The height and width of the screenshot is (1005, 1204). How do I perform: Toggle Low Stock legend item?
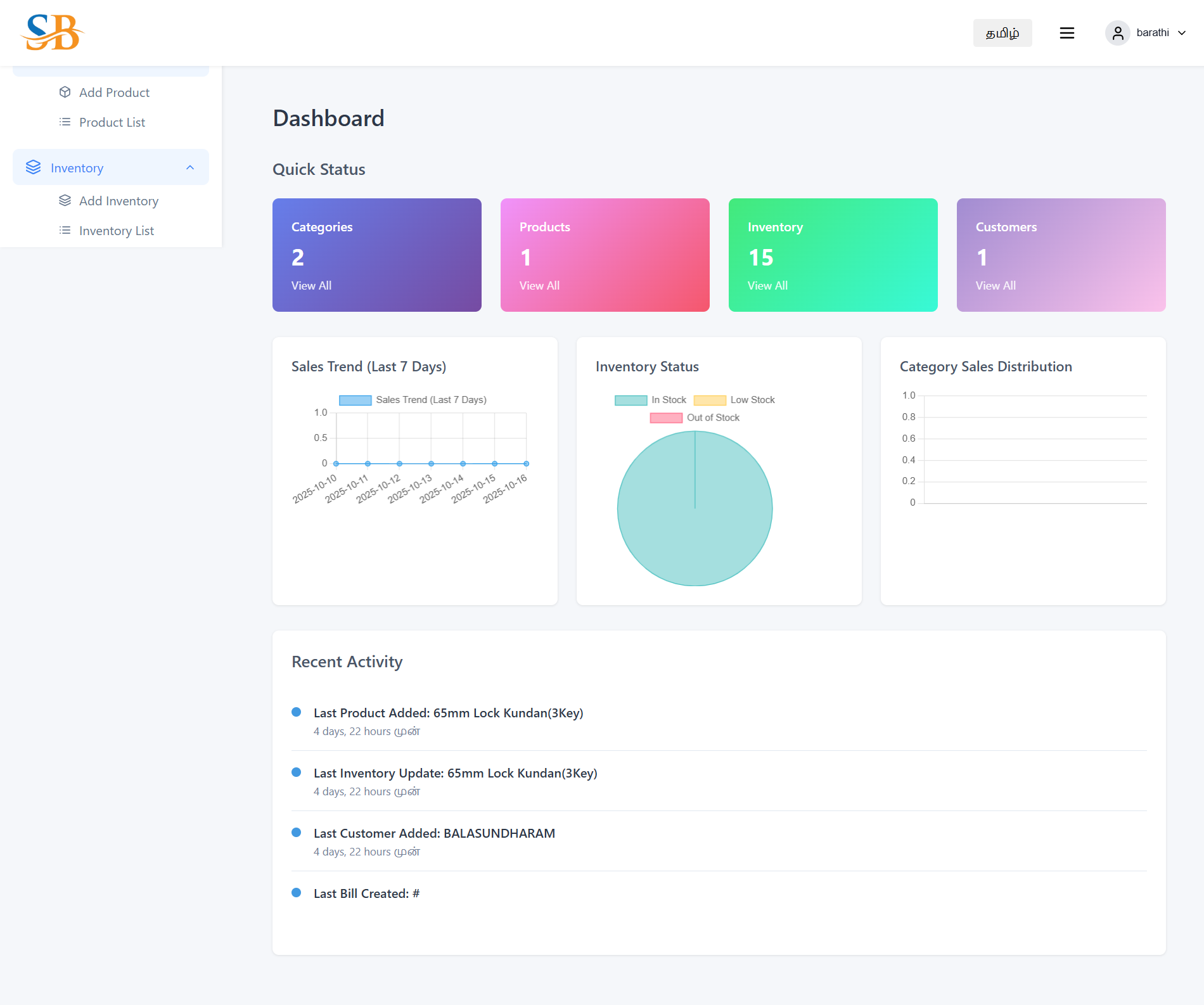tap(734, 400)
